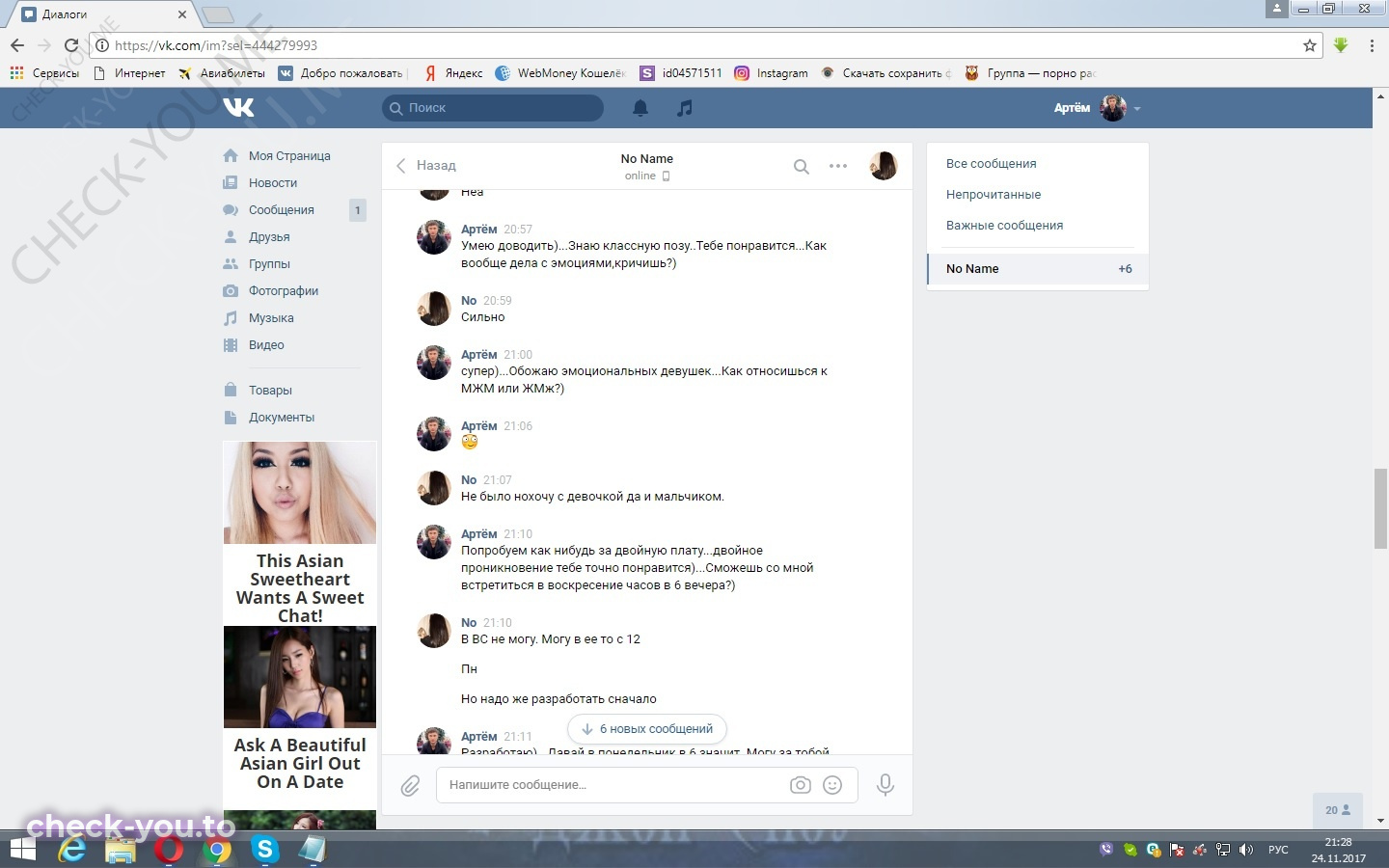This screenshot has width=1389, height=868.
Task: Click the Назад back button
Action: tap(425, 166)
